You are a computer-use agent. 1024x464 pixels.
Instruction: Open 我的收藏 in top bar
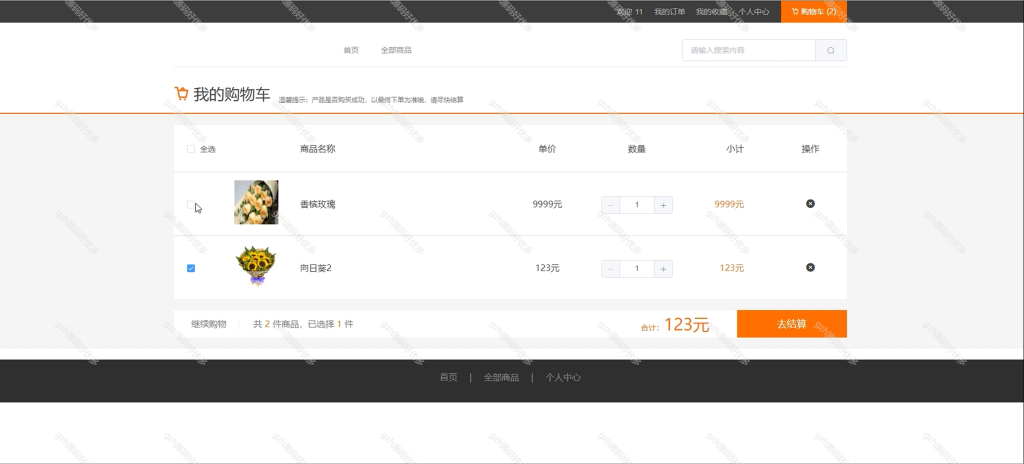(712, 12)
